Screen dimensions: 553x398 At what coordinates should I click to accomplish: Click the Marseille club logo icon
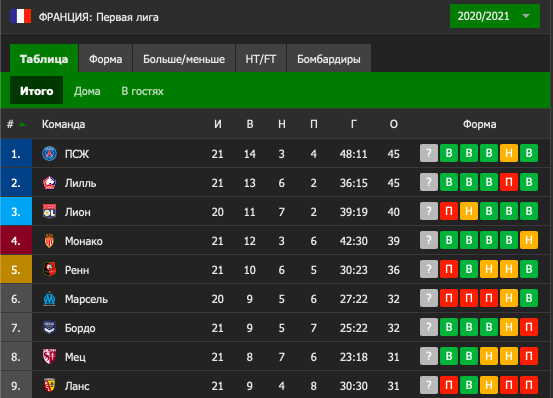49,299
